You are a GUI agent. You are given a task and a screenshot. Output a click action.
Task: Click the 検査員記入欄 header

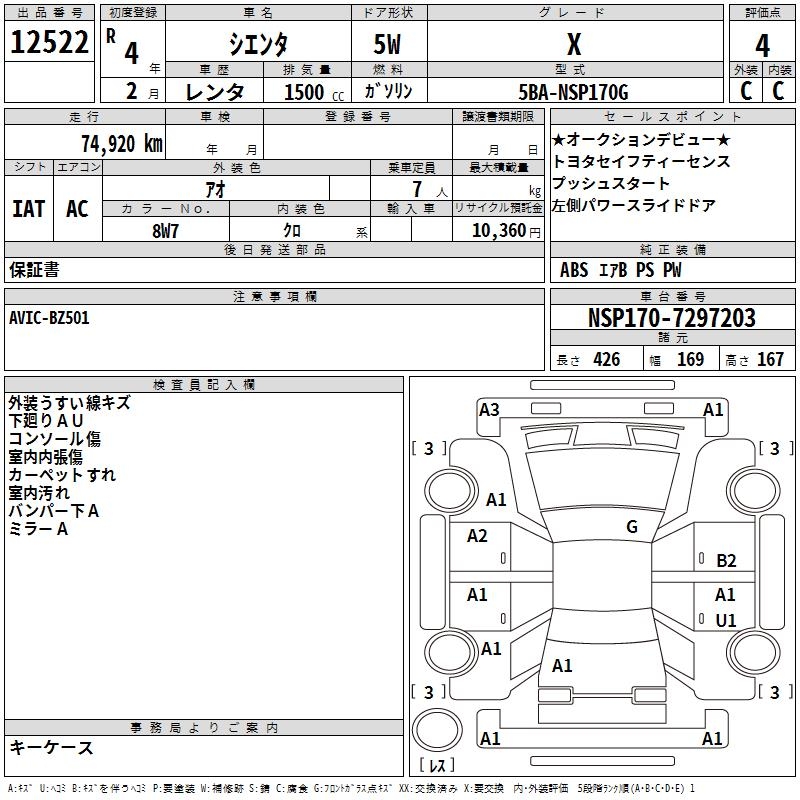[x=204, y=385]
